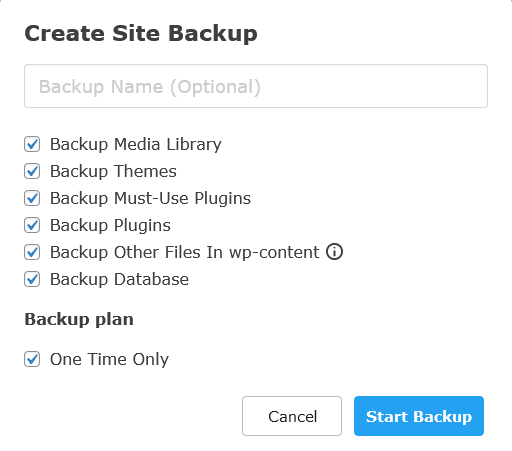Click the info icon beside wp-content option
The image size is (512, 451).
point(334,251)
